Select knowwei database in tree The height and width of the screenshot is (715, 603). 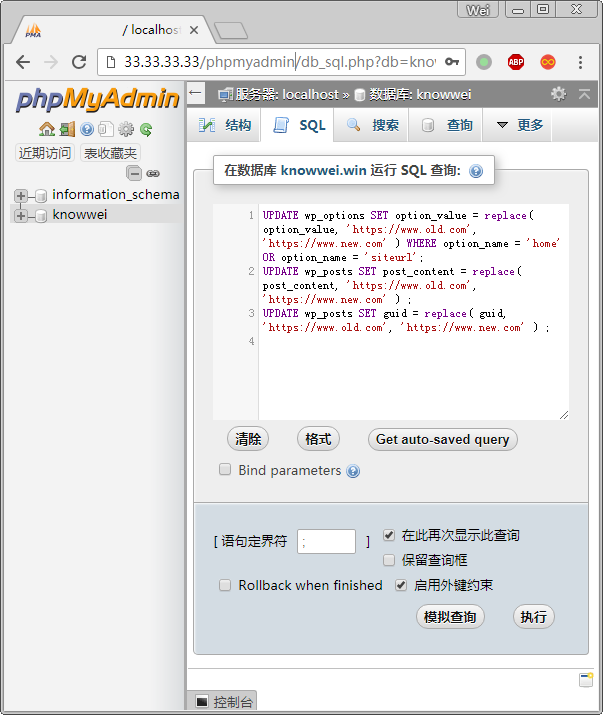point(80,215)
